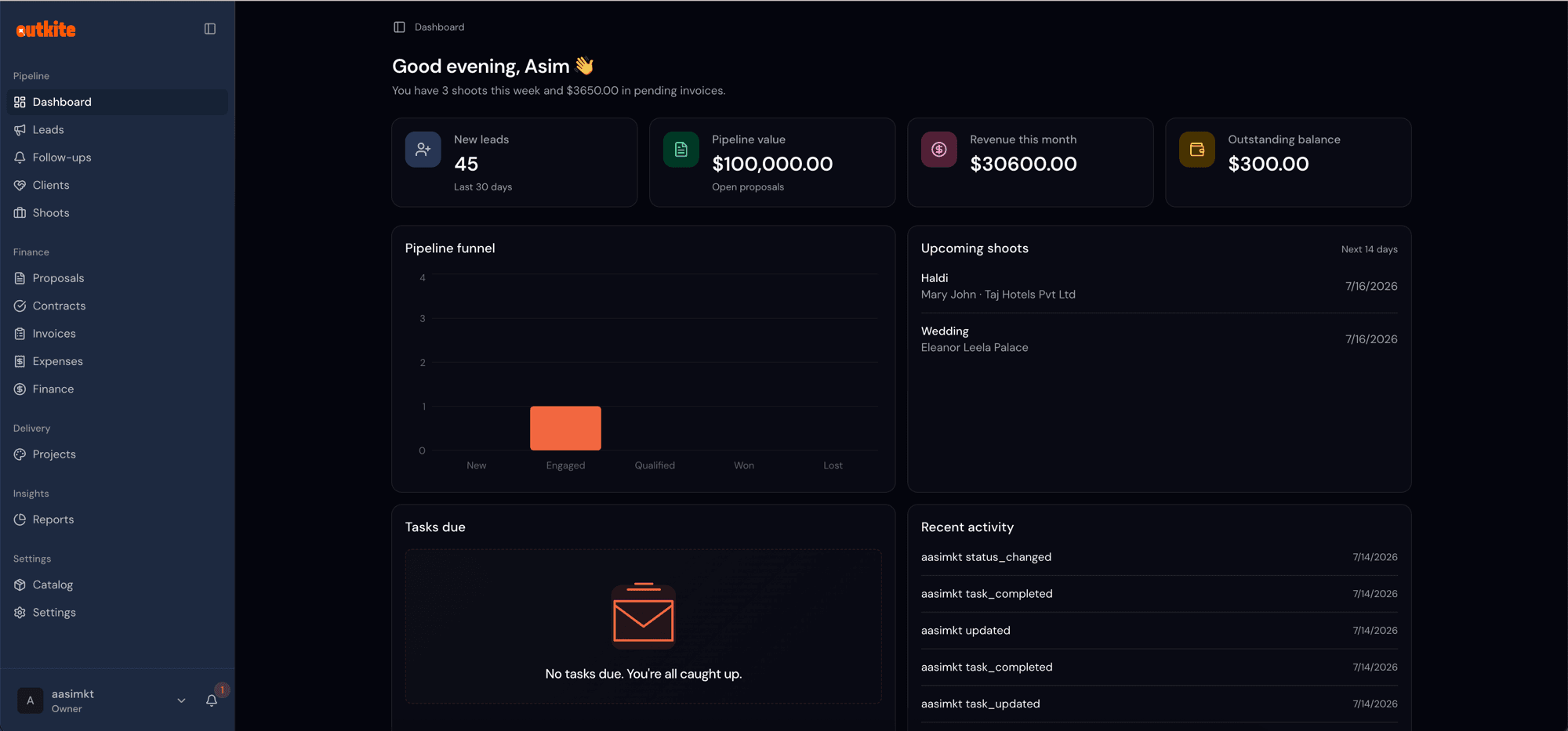Screen dimensions: 1568x731
Task: Click the Lost funnel axis label
Action: click(x=833, y=465)
